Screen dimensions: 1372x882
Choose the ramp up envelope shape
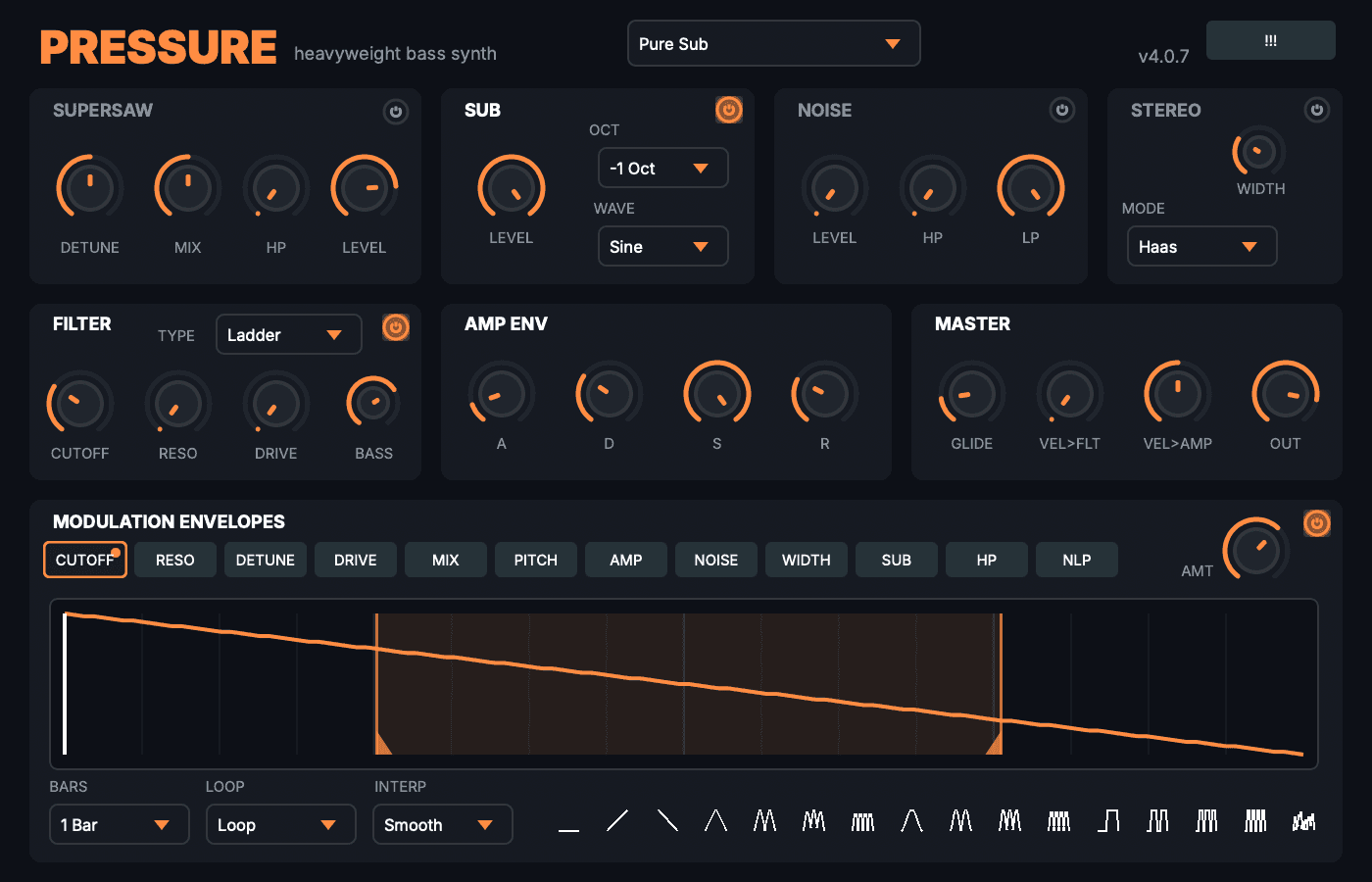click(x=617, y=821)
